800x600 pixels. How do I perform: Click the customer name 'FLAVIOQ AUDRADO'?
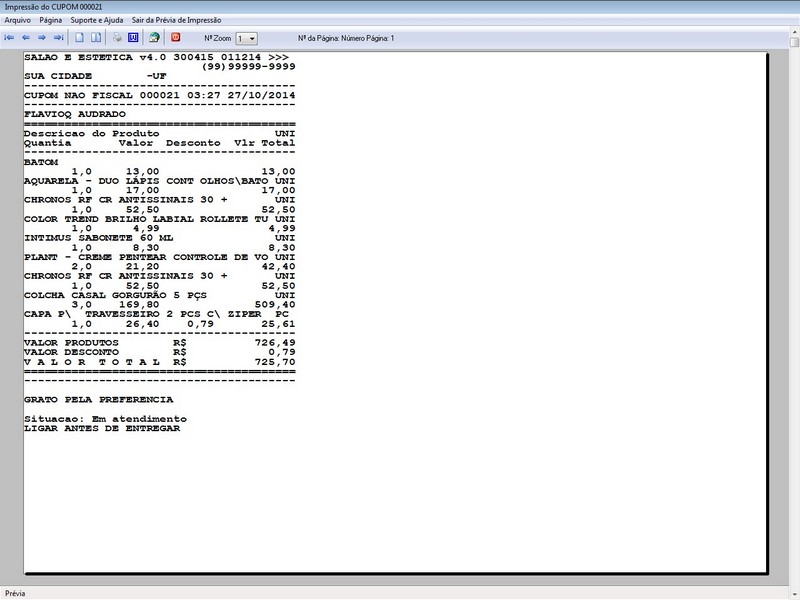(74, 114)
